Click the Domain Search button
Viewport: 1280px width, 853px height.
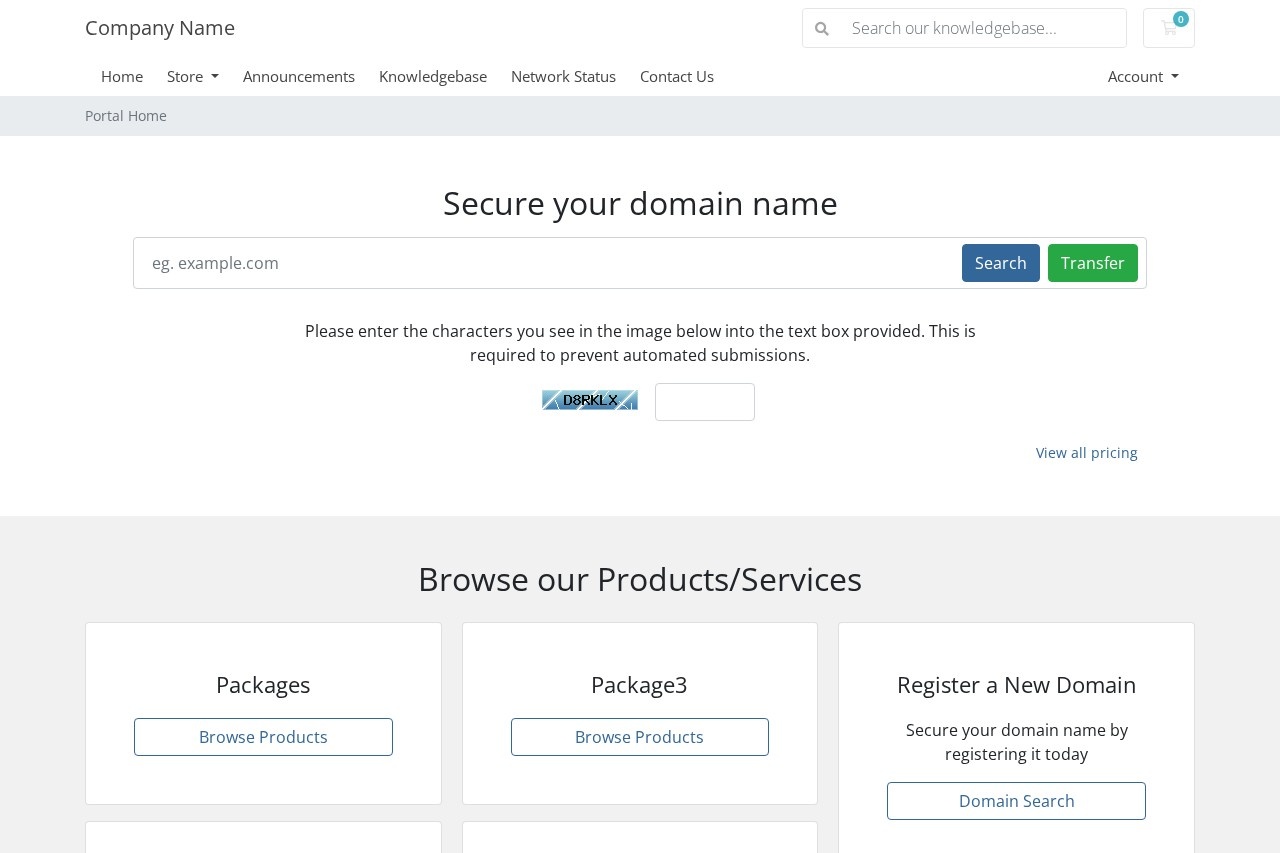[1016, 801]
